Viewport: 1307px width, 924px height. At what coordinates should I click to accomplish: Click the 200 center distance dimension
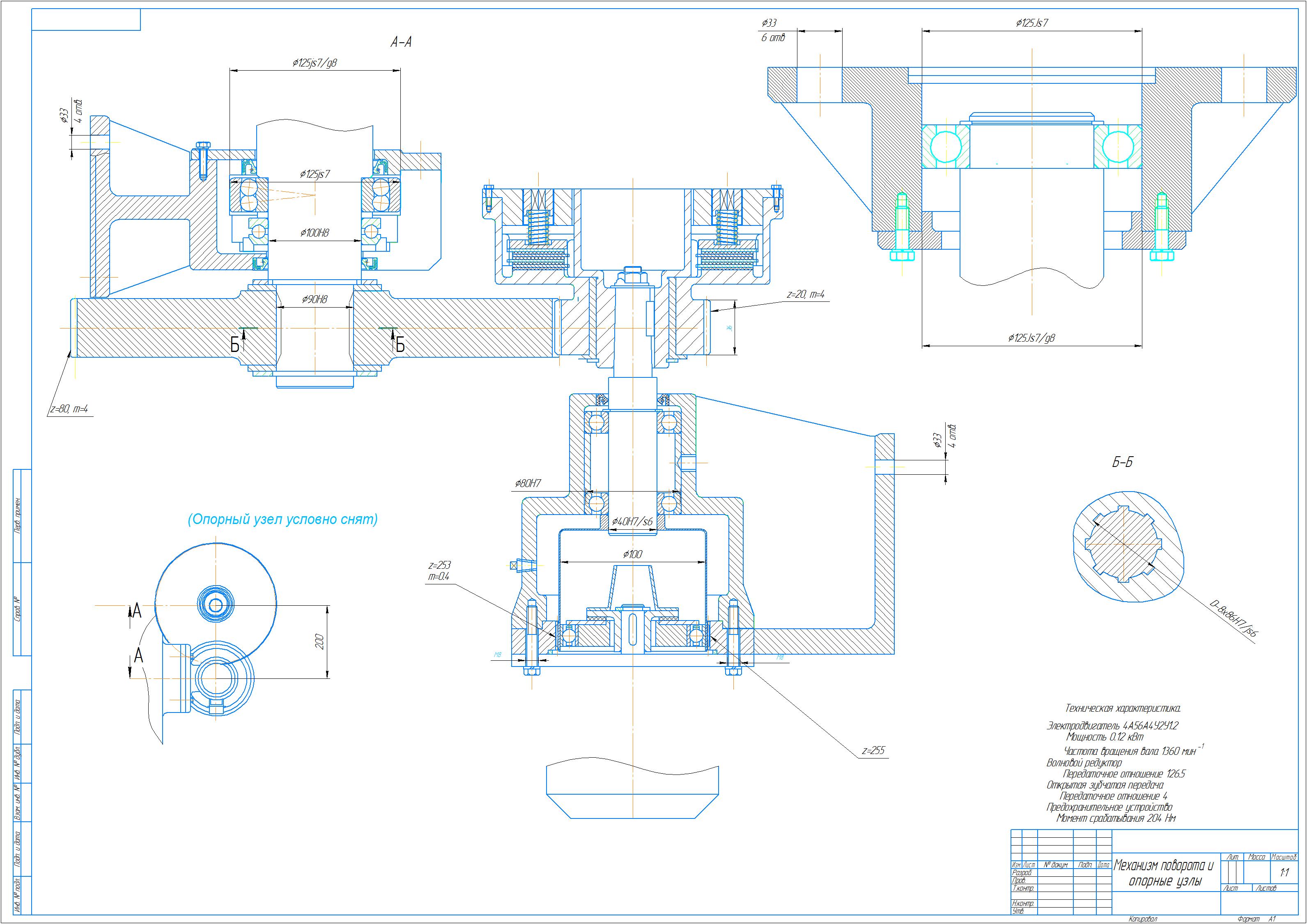tap(320, 641)
